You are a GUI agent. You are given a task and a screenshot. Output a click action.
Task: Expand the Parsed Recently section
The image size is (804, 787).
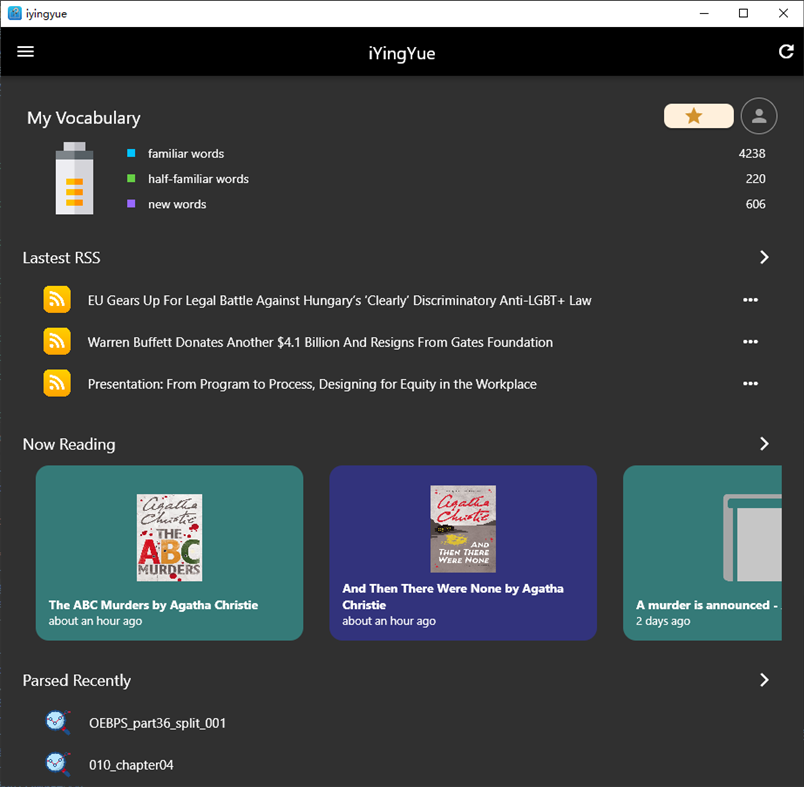click(764, 679)
